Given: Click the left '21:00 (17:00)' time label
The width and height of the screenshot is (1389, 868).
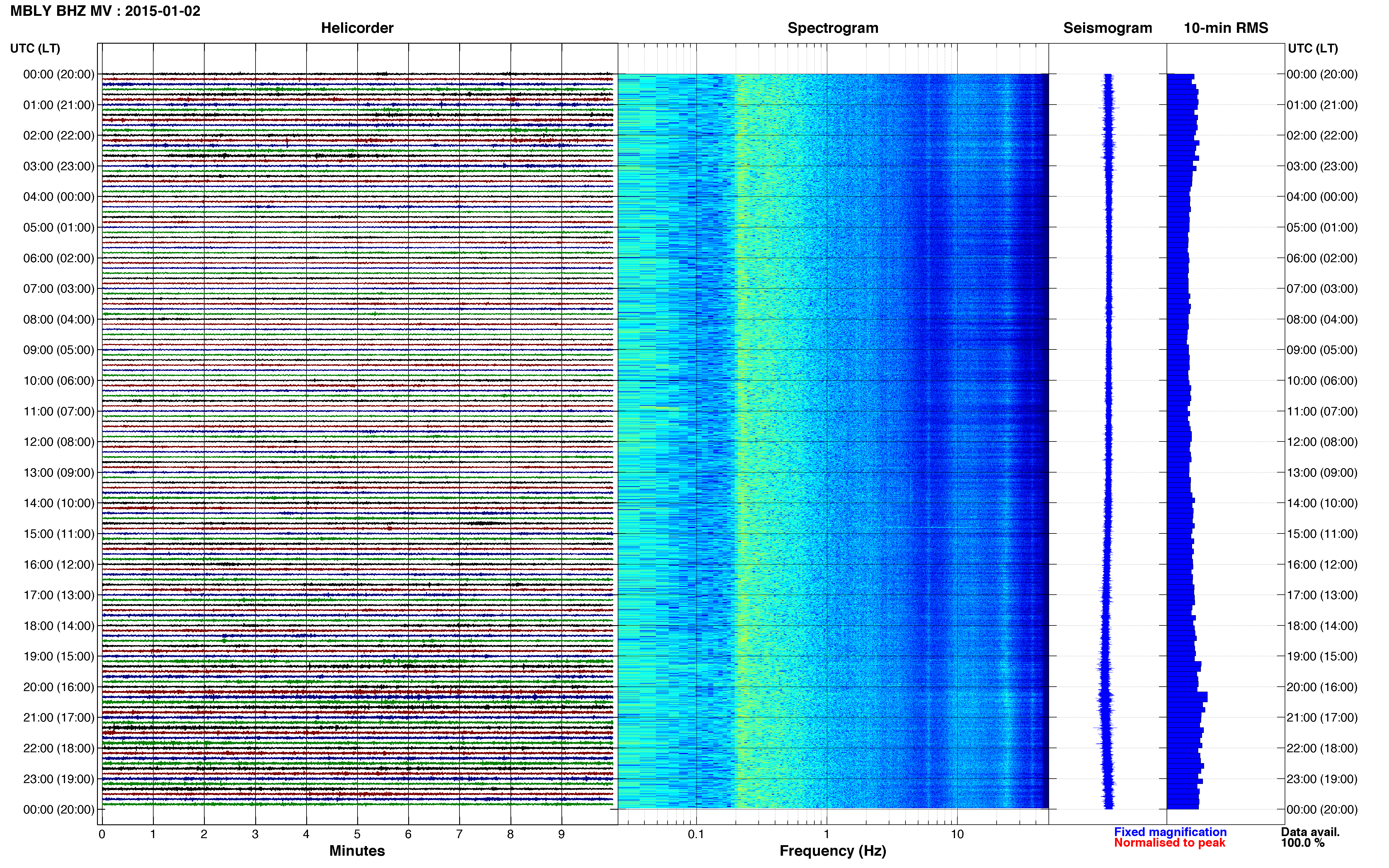Looking at the screenshot, I should click(x=59, y=718).
